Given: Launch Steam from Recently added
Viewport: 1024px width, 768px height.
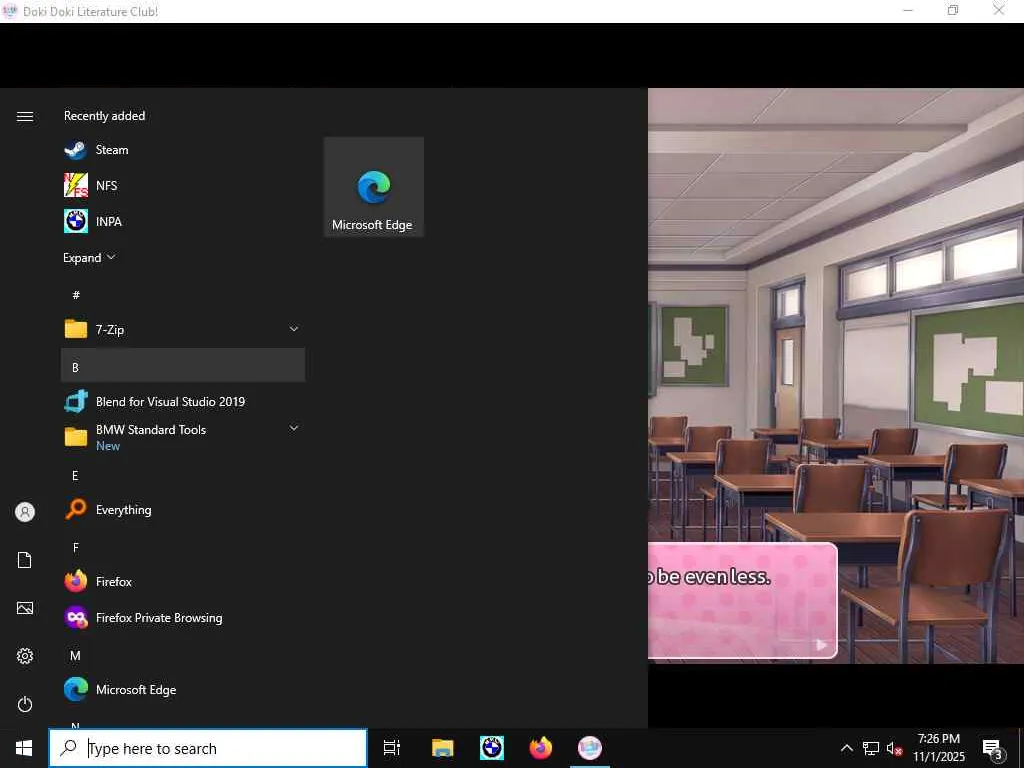Looking at the screenshot, I should (x=183, y=150).
